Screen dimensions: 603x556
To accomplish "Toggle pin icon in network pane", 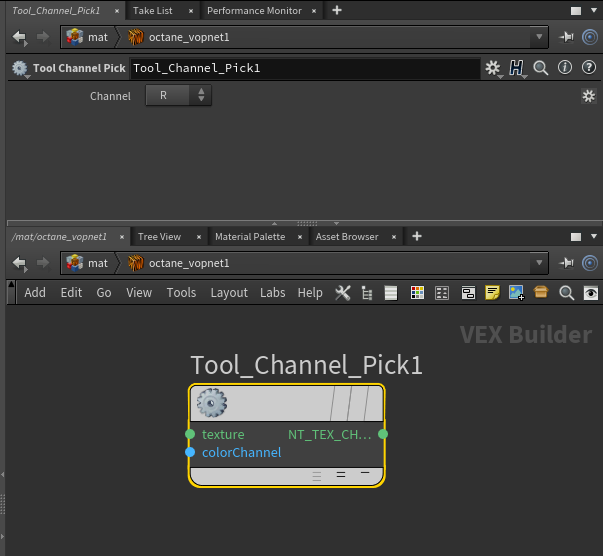I will (566, 263).
